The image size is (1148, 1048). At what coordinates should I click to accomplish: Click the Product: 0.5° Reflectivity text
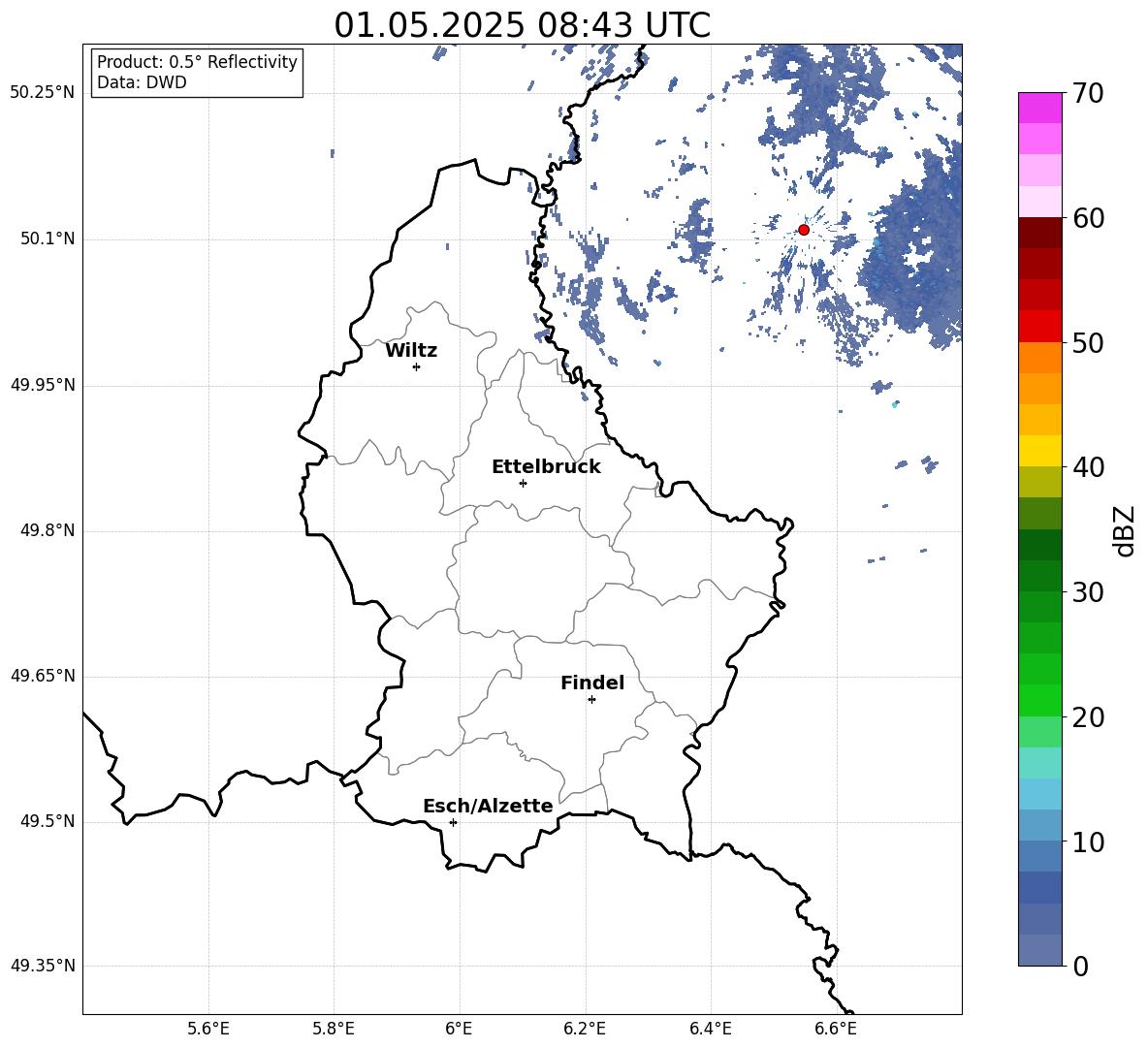click(x=197, y=61)
